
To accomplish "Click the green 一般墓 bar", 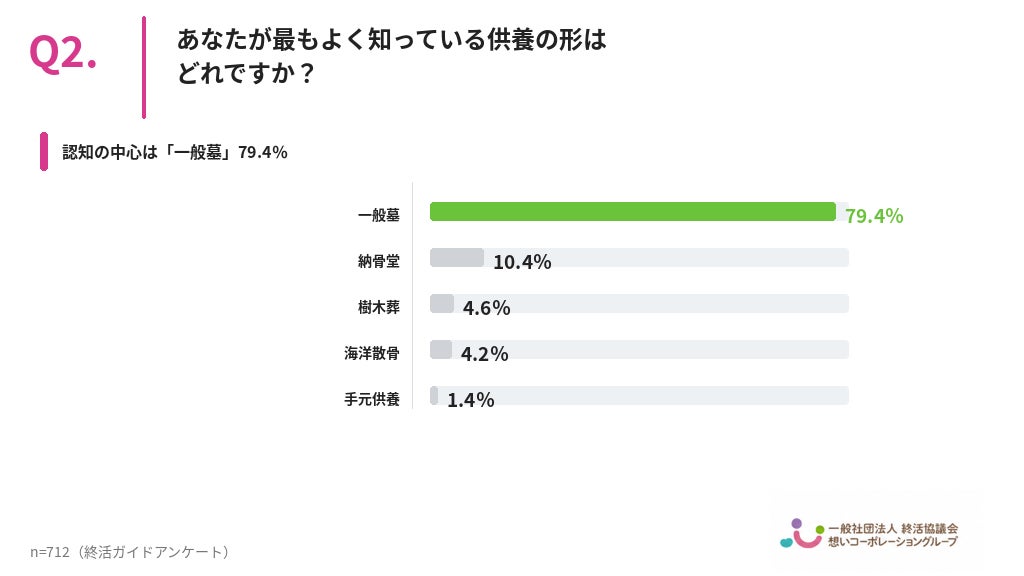I will [632, 212].
